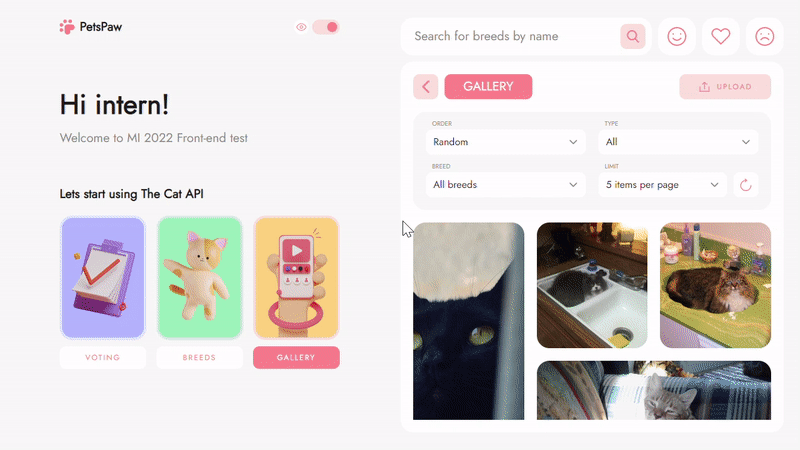Open the Type dropdown set to All
This screenshot has height=450, width=800.
[678, 142]
